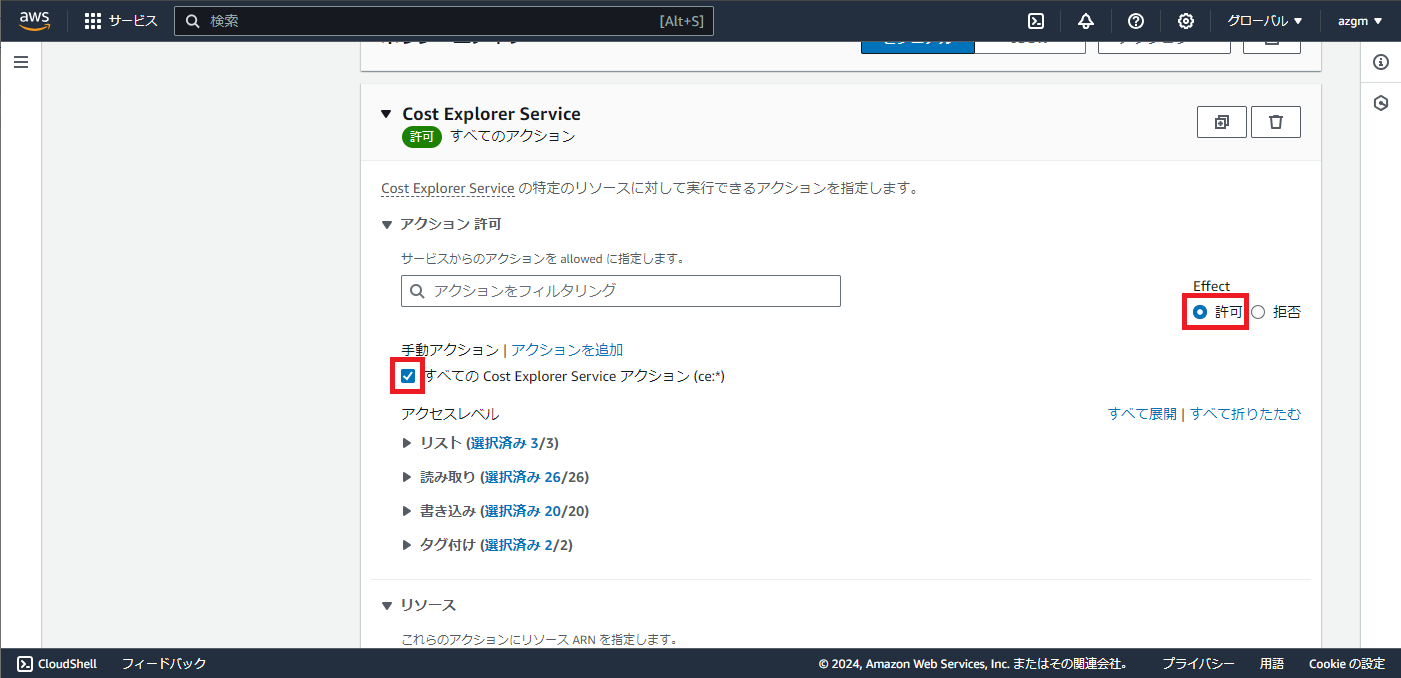Click inside the アクションをフィルタリング field
This screenshot has width=1401, height=678.
point(620,291)
